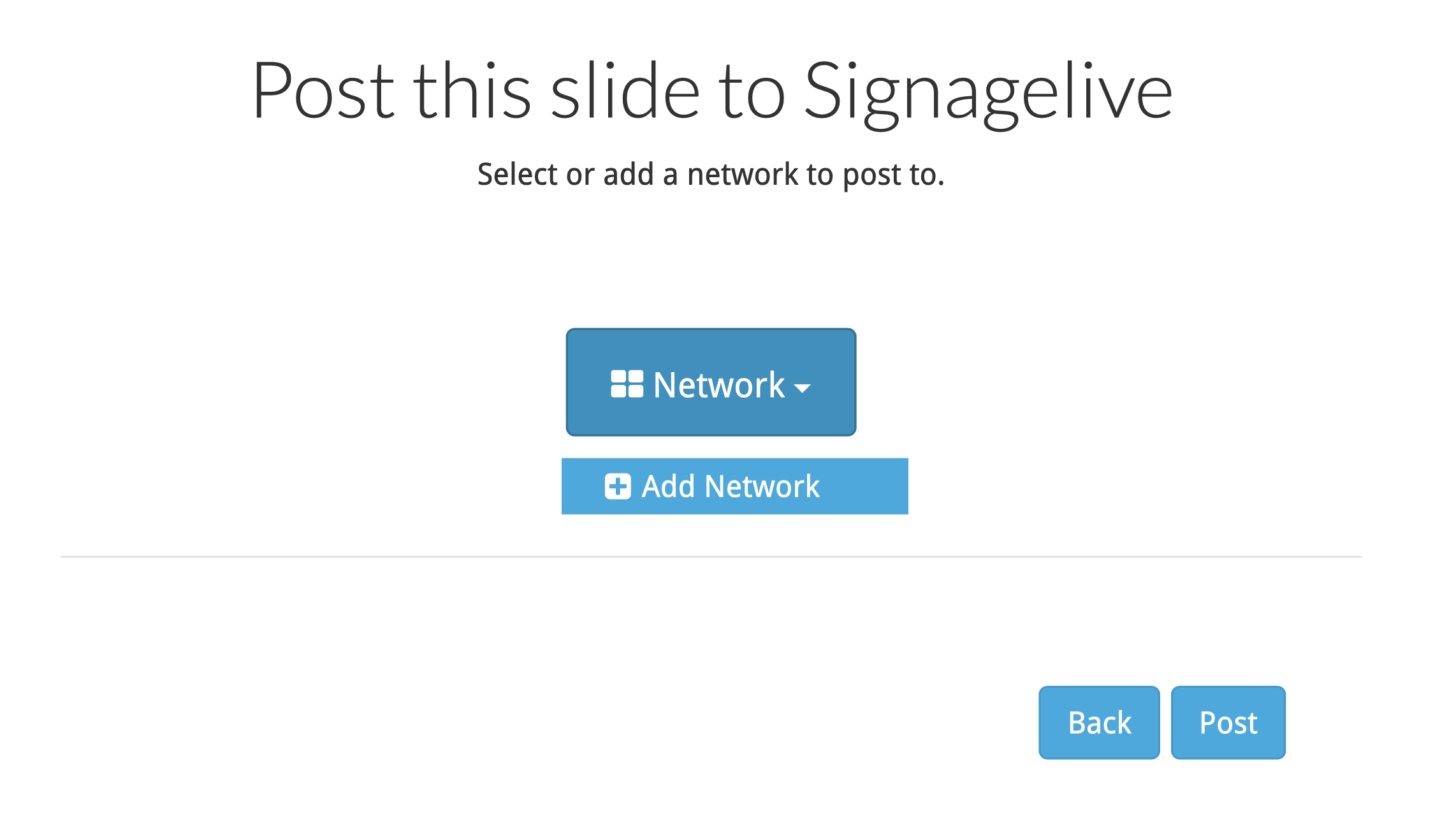
Task: Click the caret arrow on the Network dropdown
Action: point(802,388)
